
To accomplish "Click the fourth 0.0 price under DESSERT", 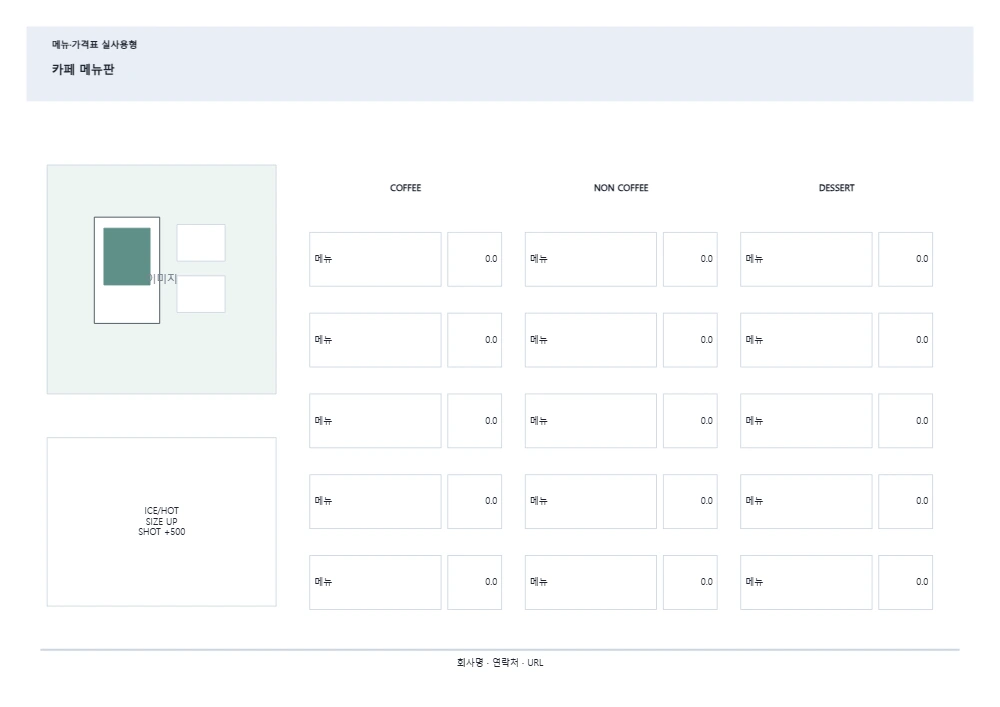I will click(x=906, y=501).
